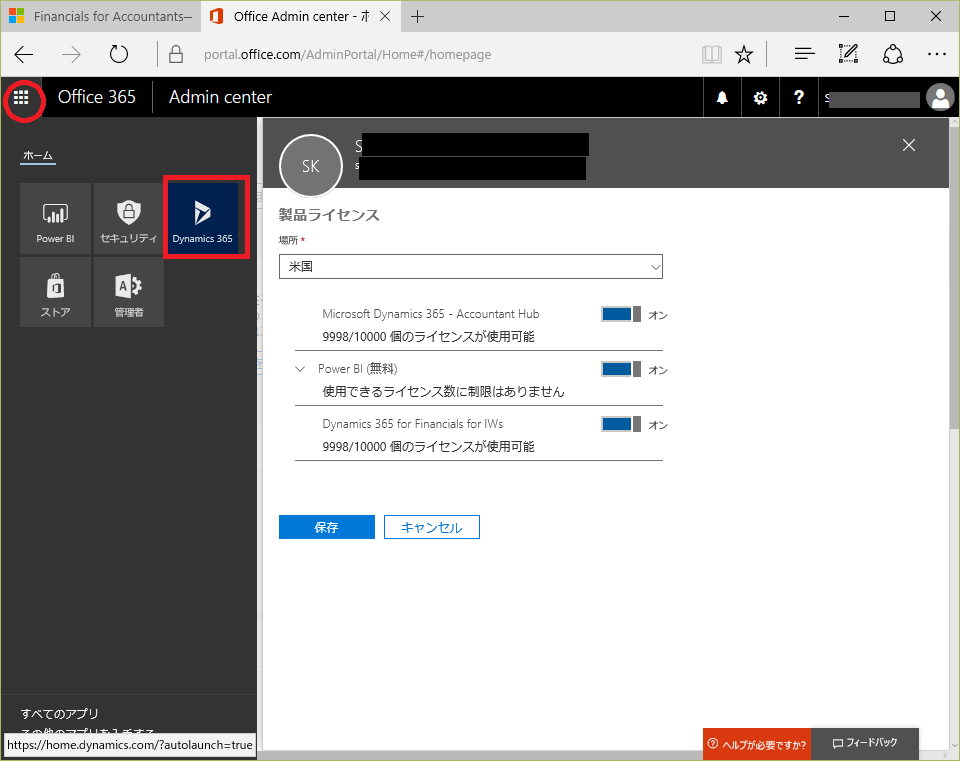Open the 管理者 admin tile
This screenshot has width=960, height=761.
pos(128,292)
